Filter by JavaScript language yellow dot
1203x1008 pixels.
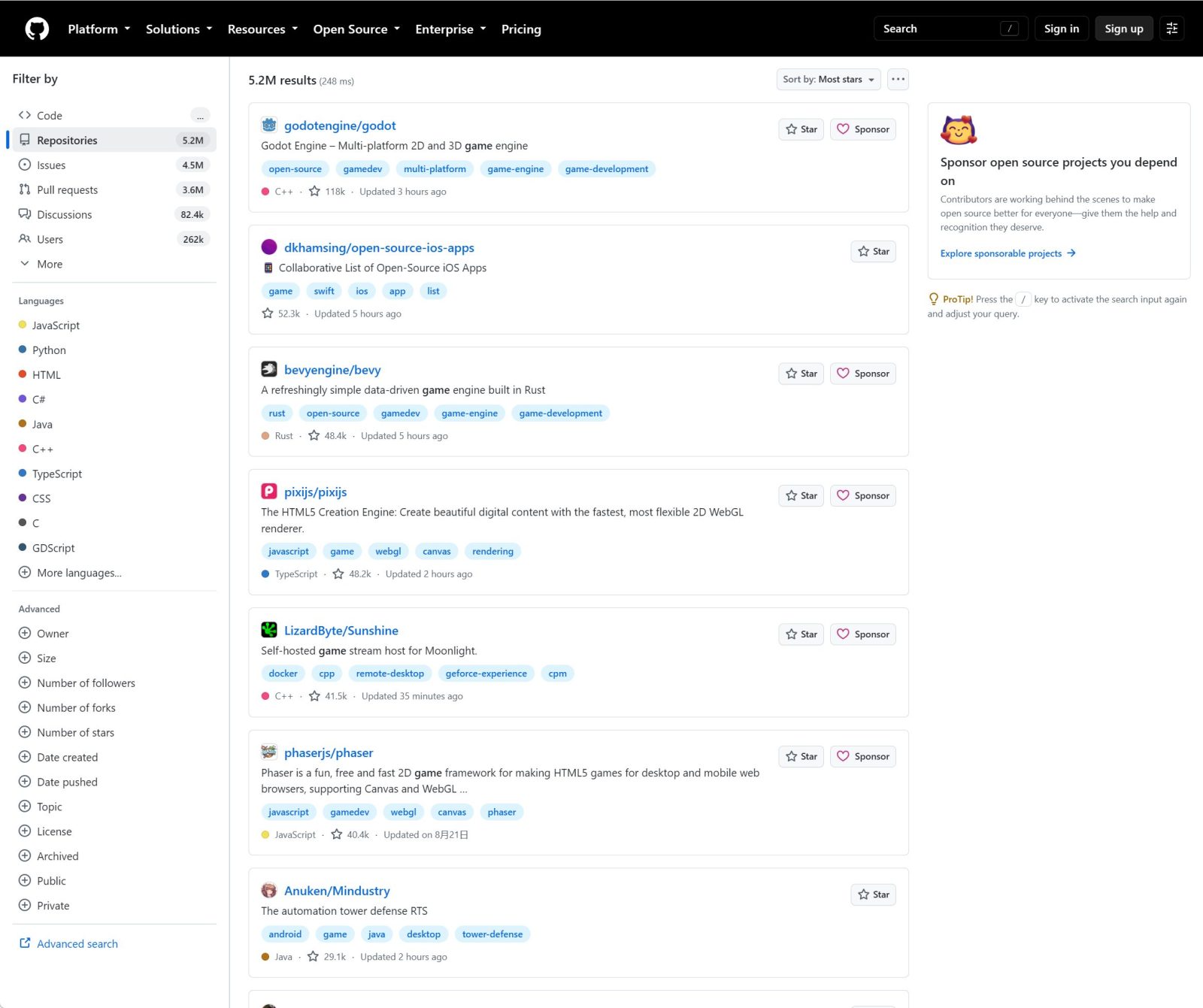(23, 325)
